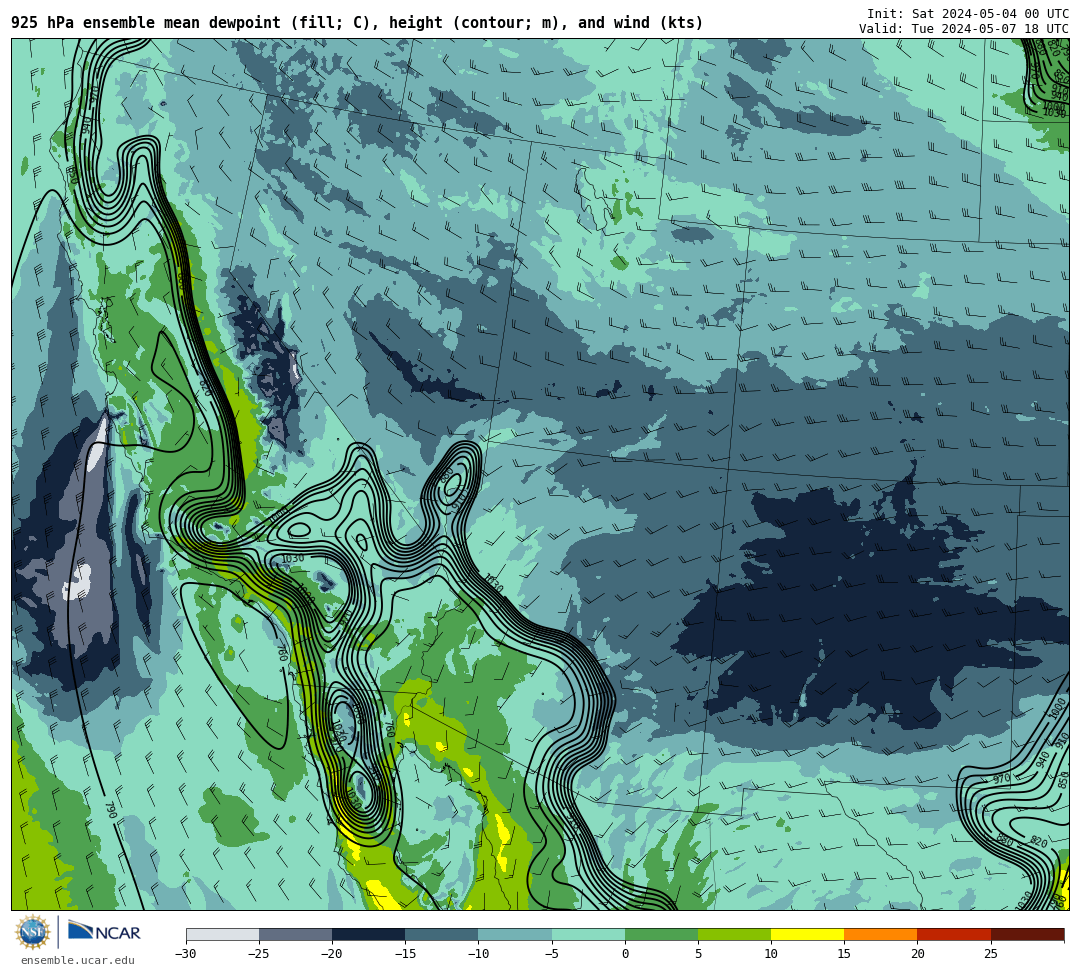Pick the slate gray -25 to -20 colorbar swatch

coord(295,935)
